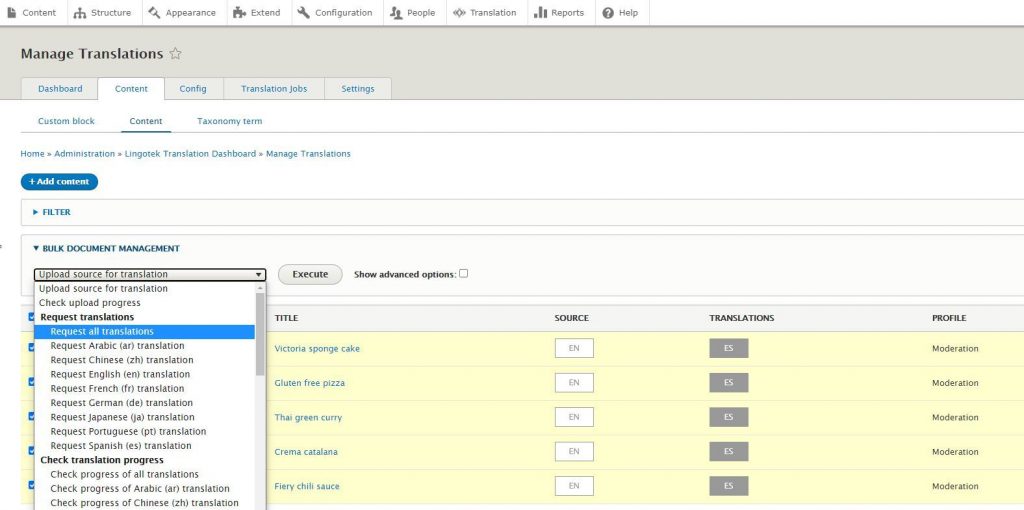Enable the Show advanced options checkbox
Screen dimensions: 1024x510
click(x=463, y=274)
